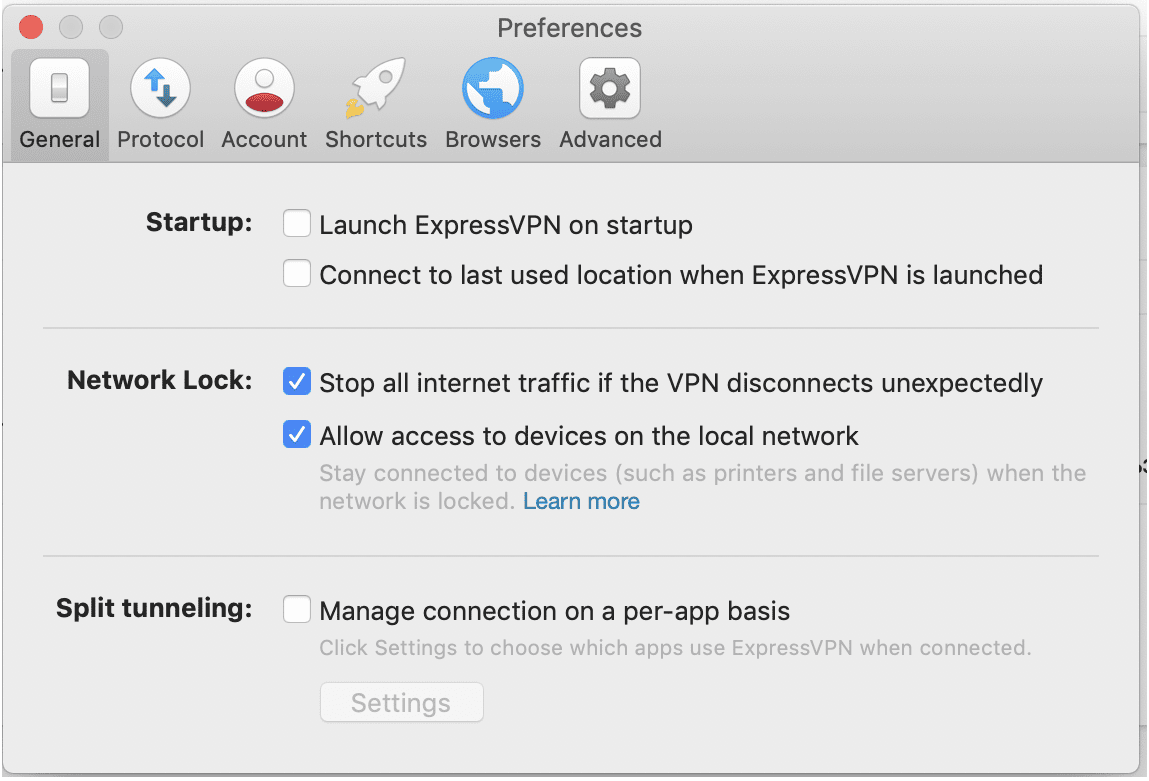Enable Launch ExpressVPN on startup
Image resolution: width=1149 pixels, height=781 pixels.
297,223
